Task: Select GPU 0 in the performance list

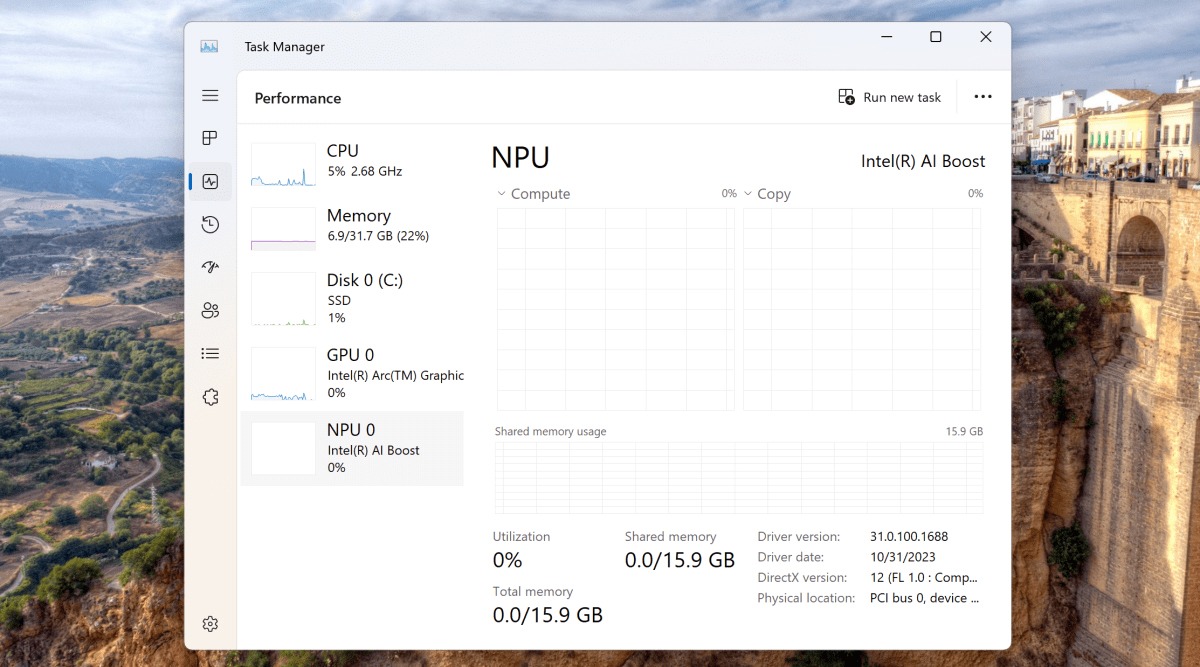Action: pos(352,373)
